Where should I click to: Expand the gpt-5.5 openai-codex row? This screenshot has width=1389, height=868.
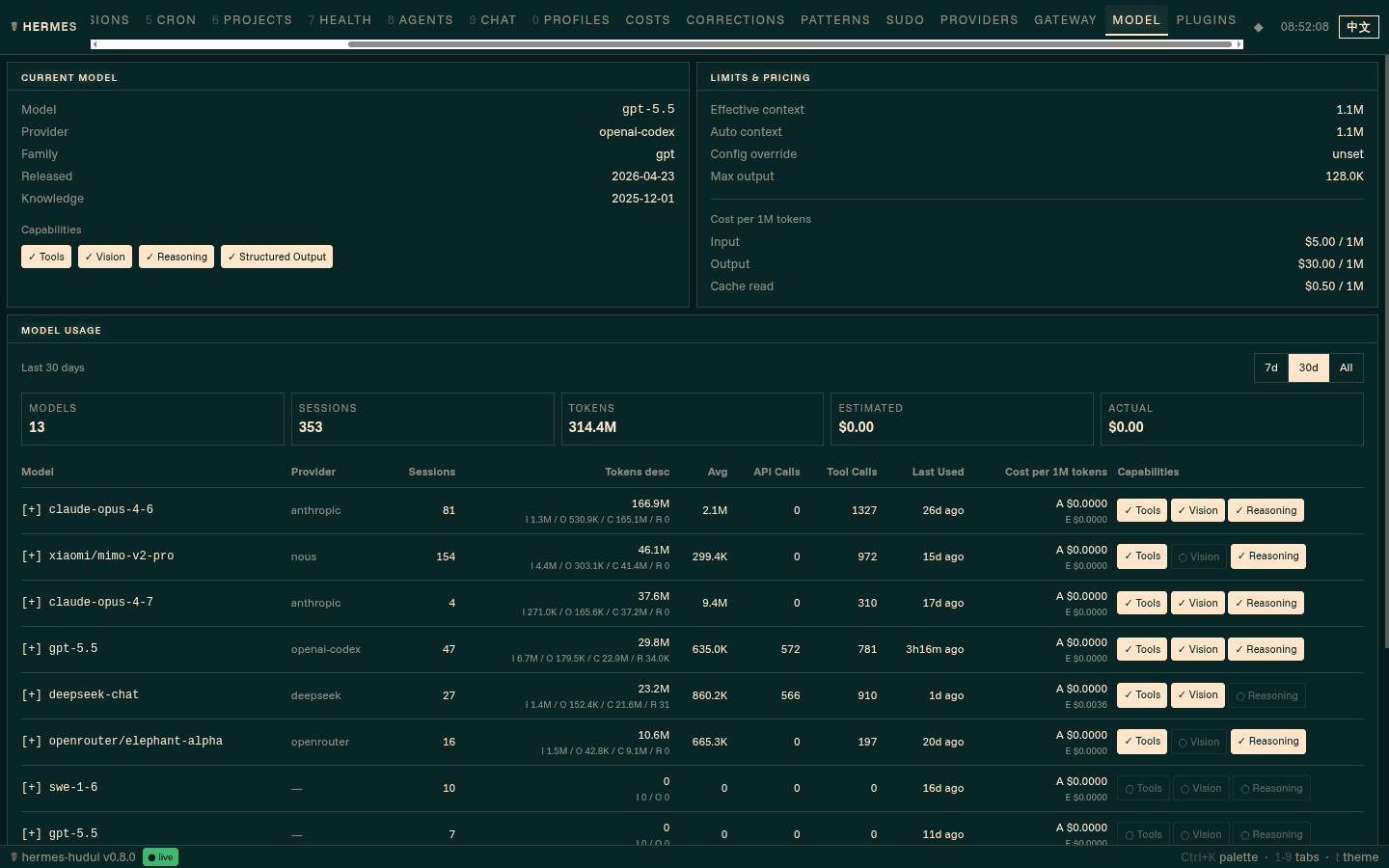tap(31, 649)
